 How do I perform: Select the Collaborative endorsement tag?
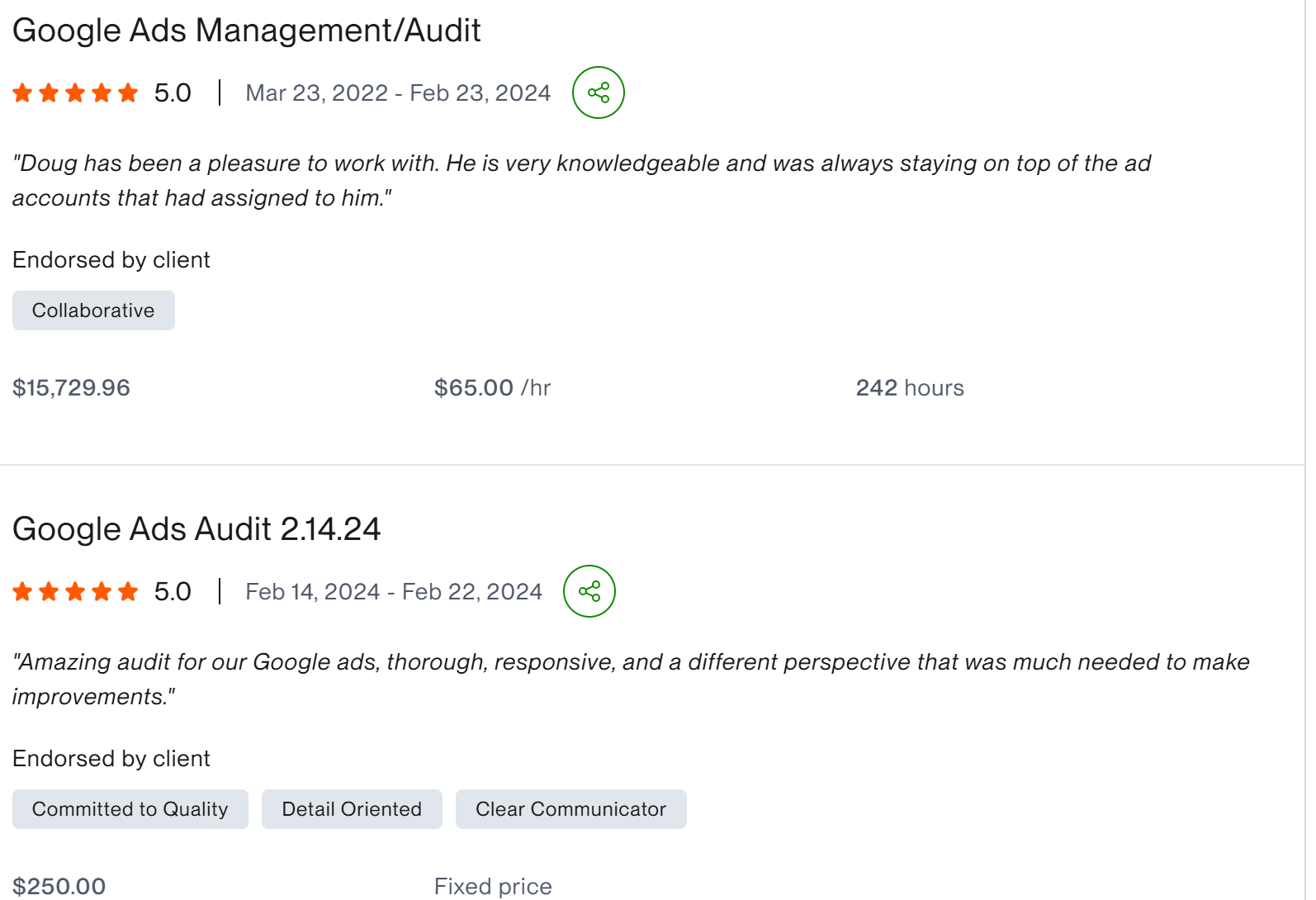point(93,310)
